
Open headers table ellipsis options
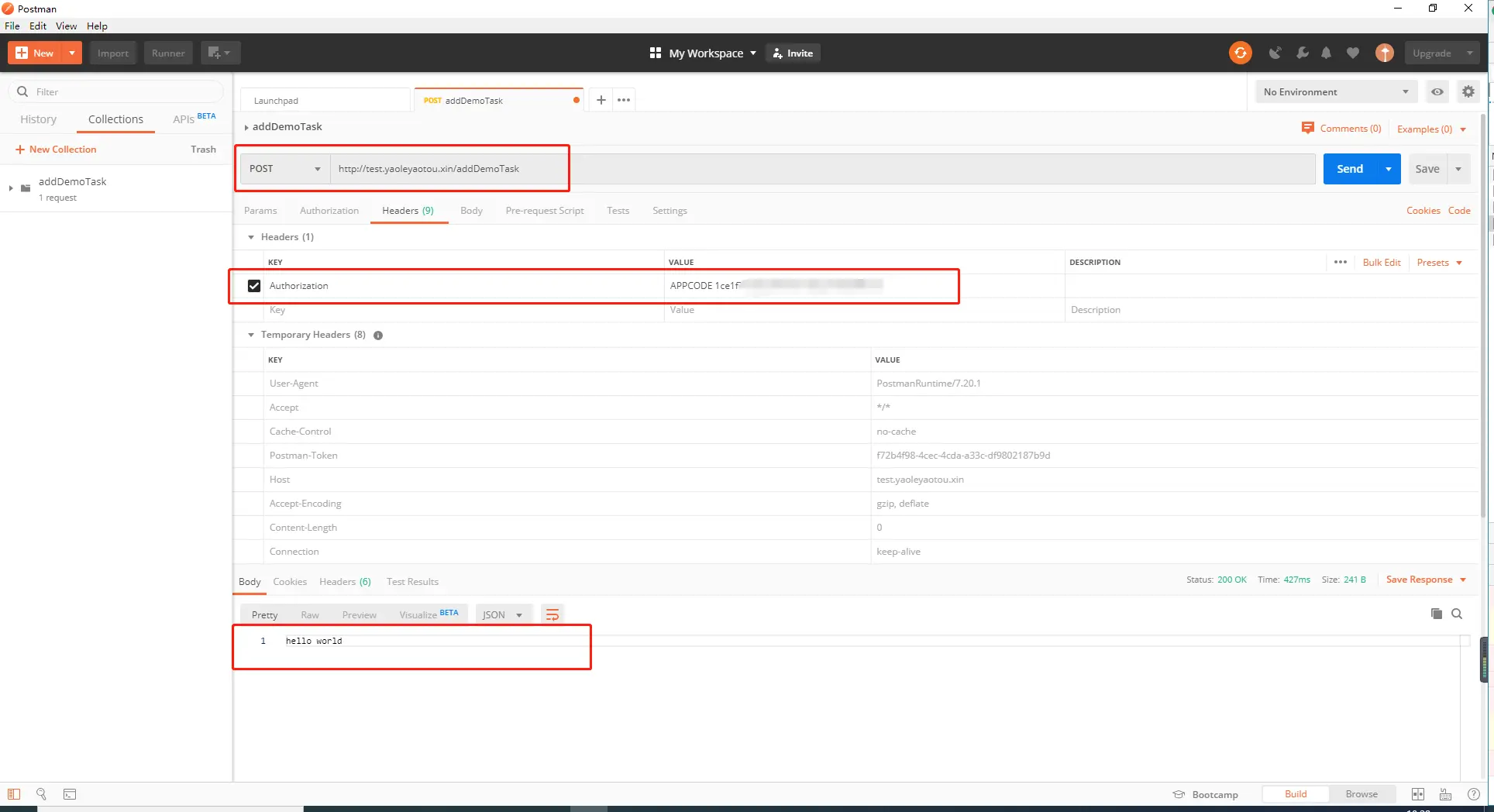coord(1341,262)
